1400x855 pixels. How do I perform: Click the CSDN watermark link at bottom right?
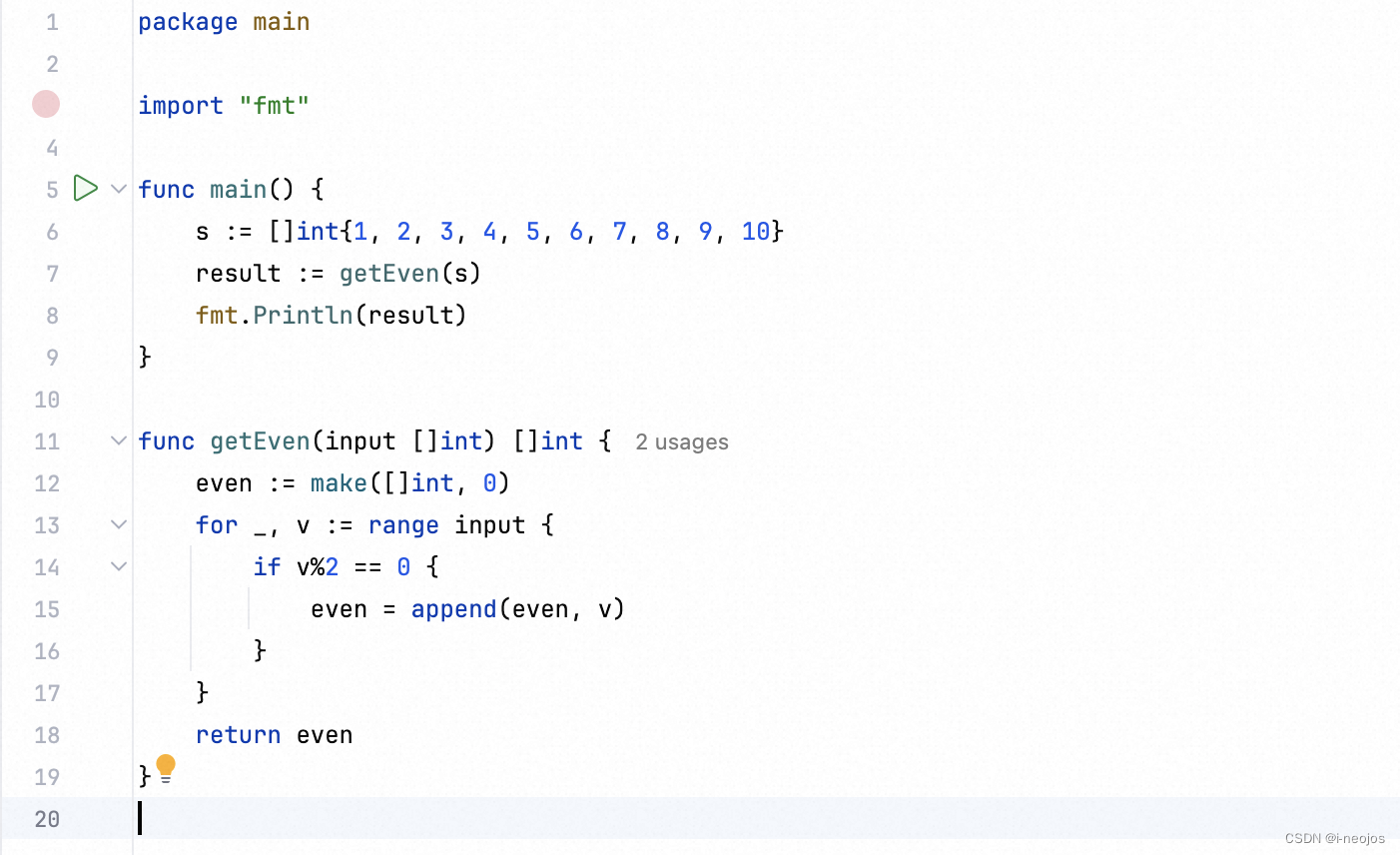pos(1335,839)
